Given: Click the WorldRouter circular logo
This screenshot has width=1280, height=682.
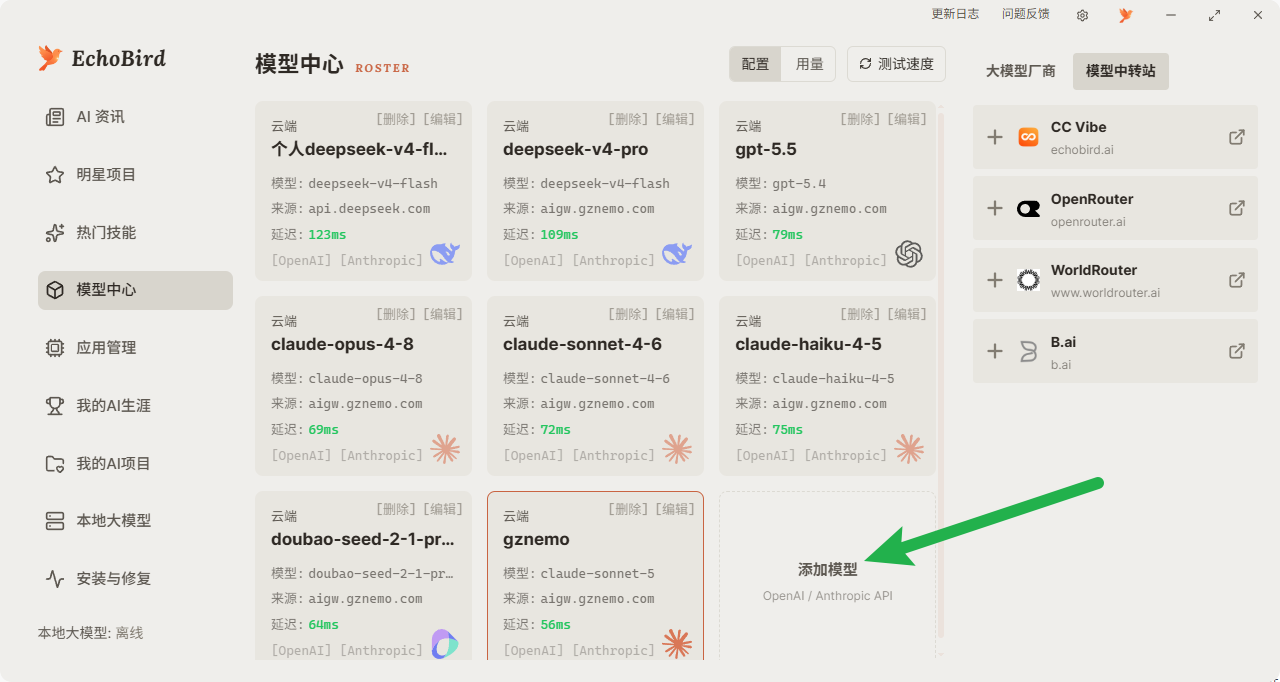Looking at the screenshot, I should [x=1028, y=280].
